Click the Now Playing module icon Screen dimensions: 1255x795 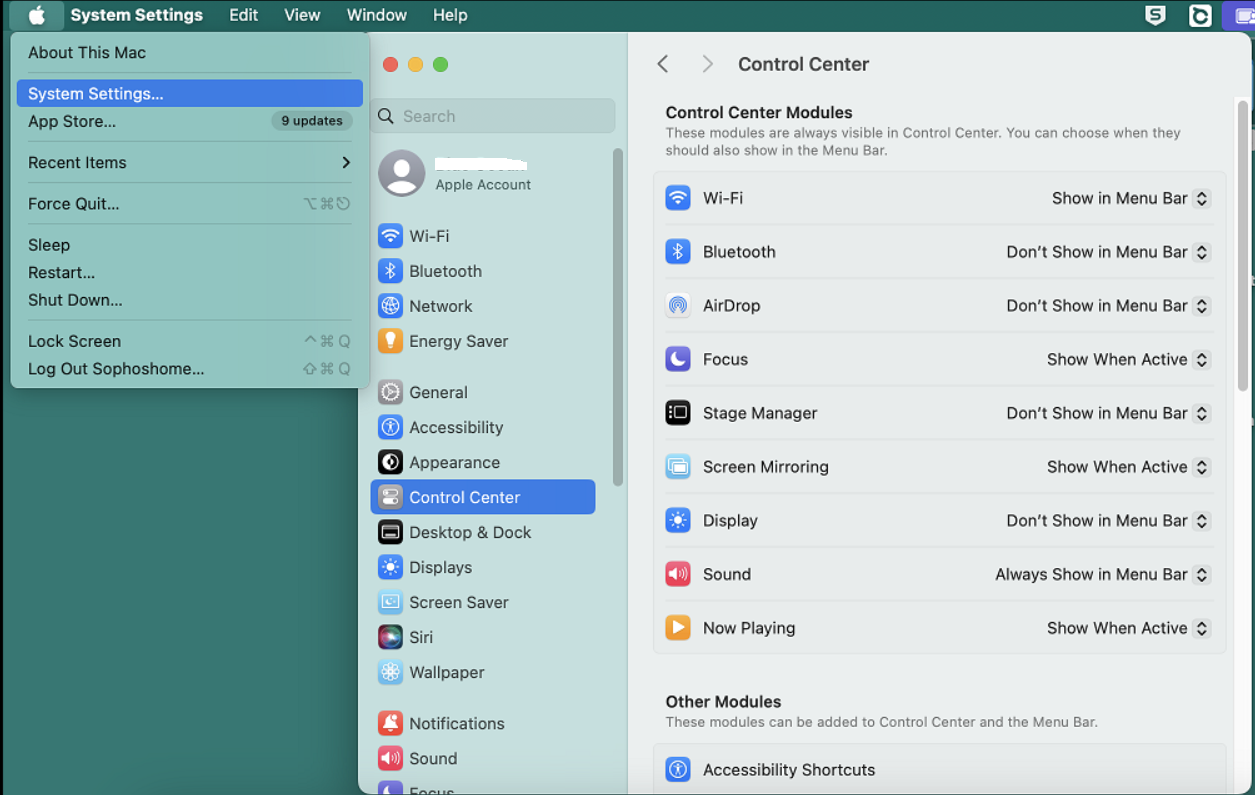(678, 628)
